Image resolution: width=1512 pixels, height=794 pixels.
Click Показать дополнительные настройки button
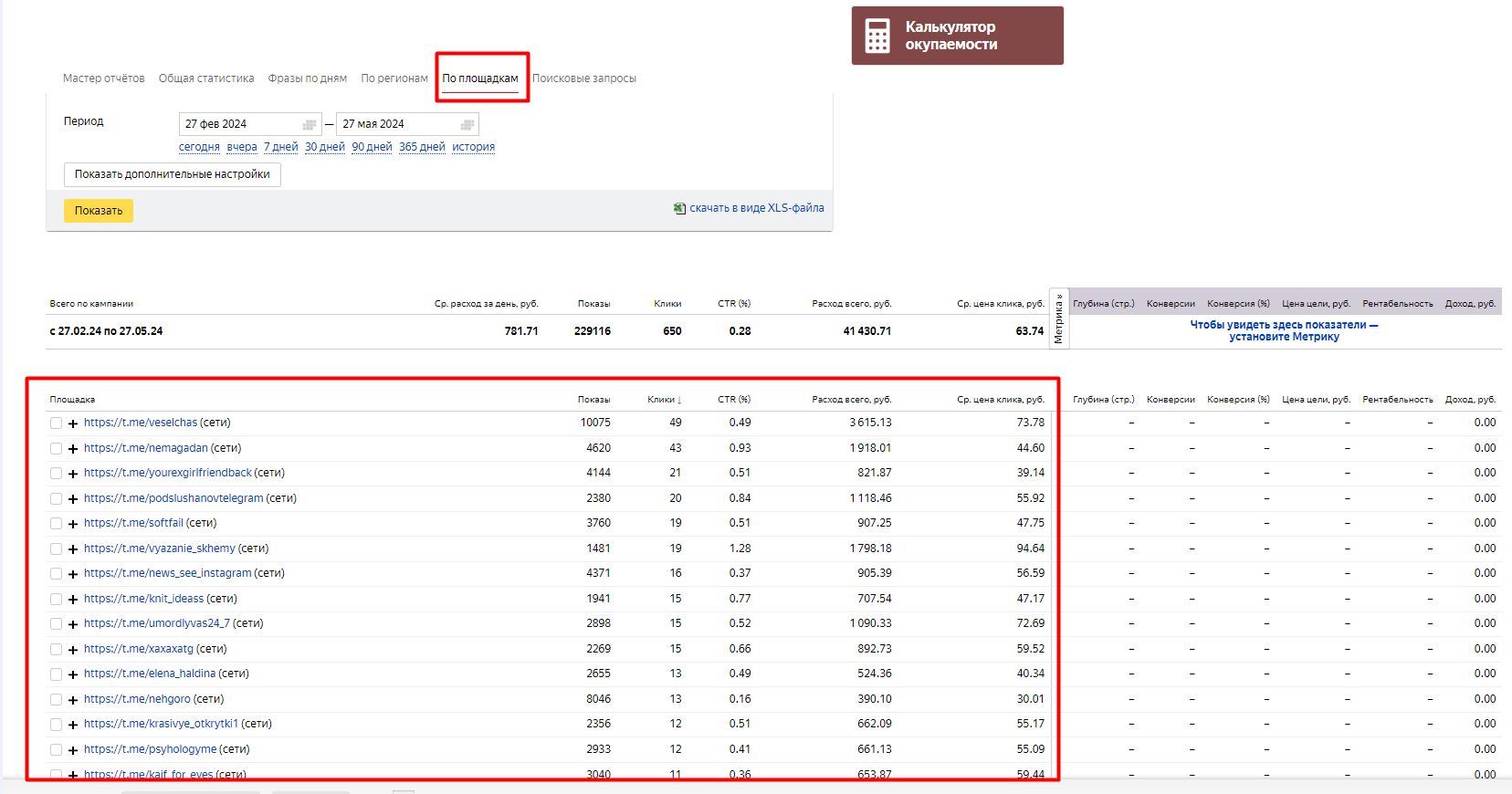173,174
